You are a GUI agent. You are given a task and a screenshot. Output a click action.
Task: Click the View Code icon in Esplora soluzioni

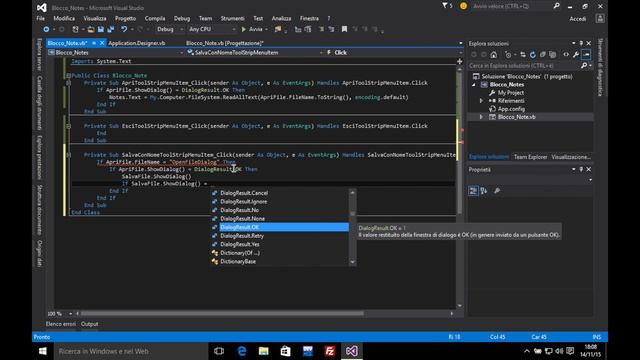566,55
